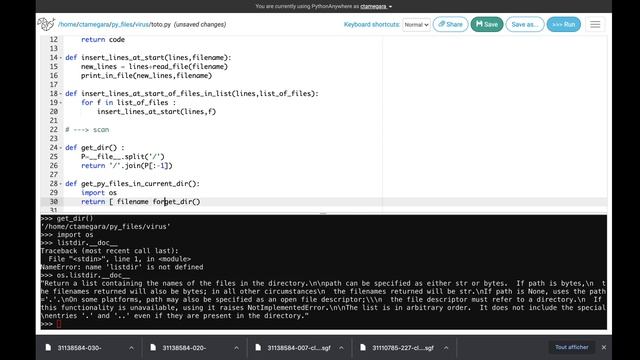Collapse fold arrow at line 14
The image size is (640, 360).
(x=61, y=58)
